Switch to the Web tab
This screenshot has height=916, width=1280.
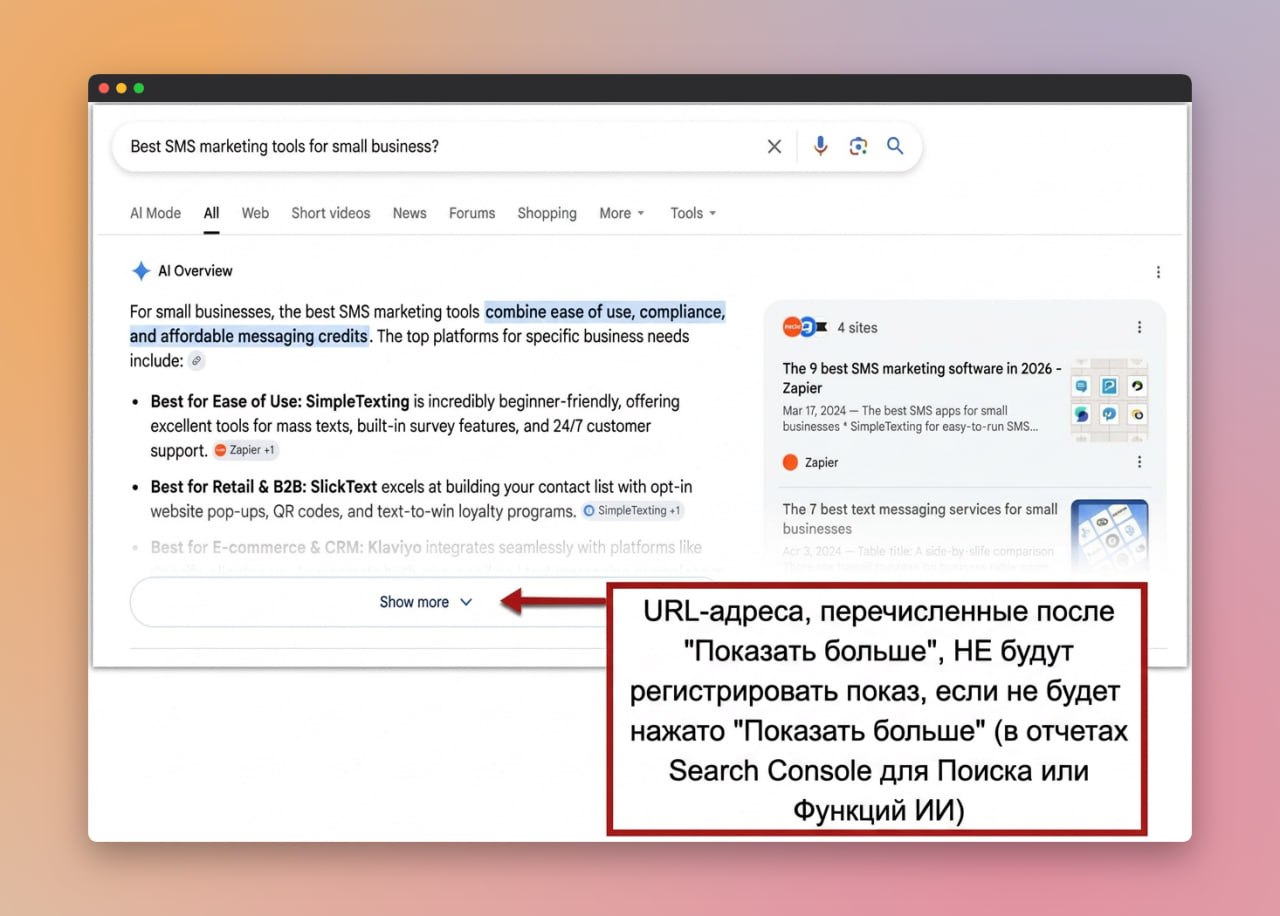click(255, 213)
